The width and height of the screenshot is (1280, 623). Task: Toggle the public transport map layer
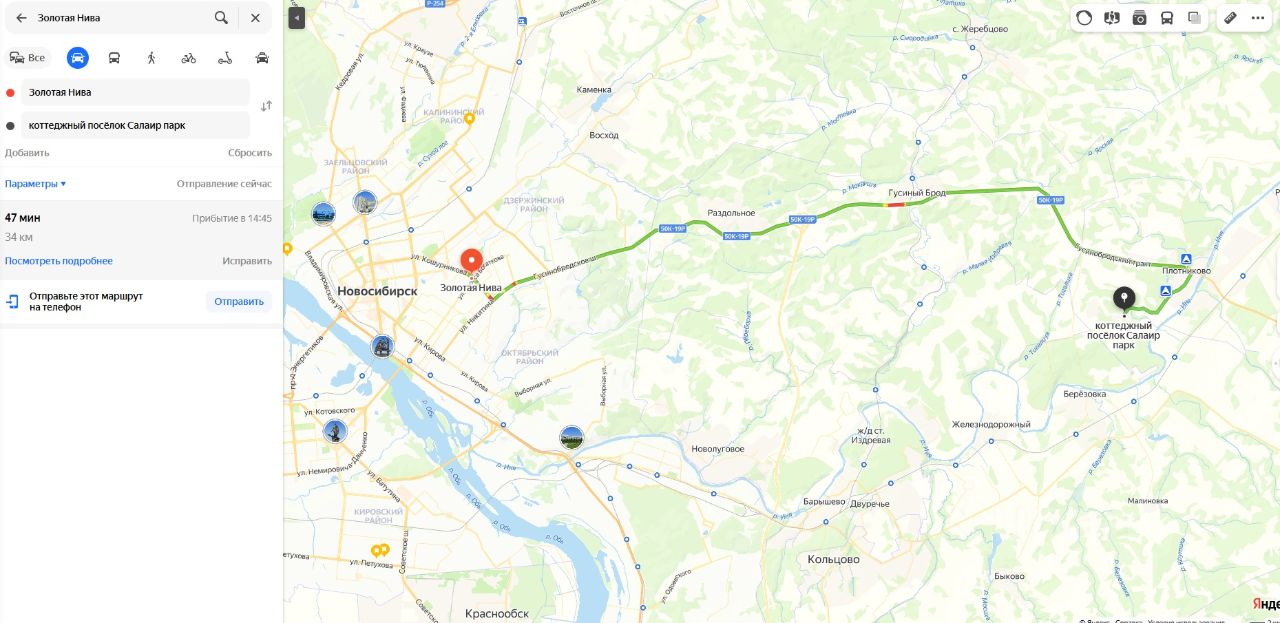tap(1167, 18)
